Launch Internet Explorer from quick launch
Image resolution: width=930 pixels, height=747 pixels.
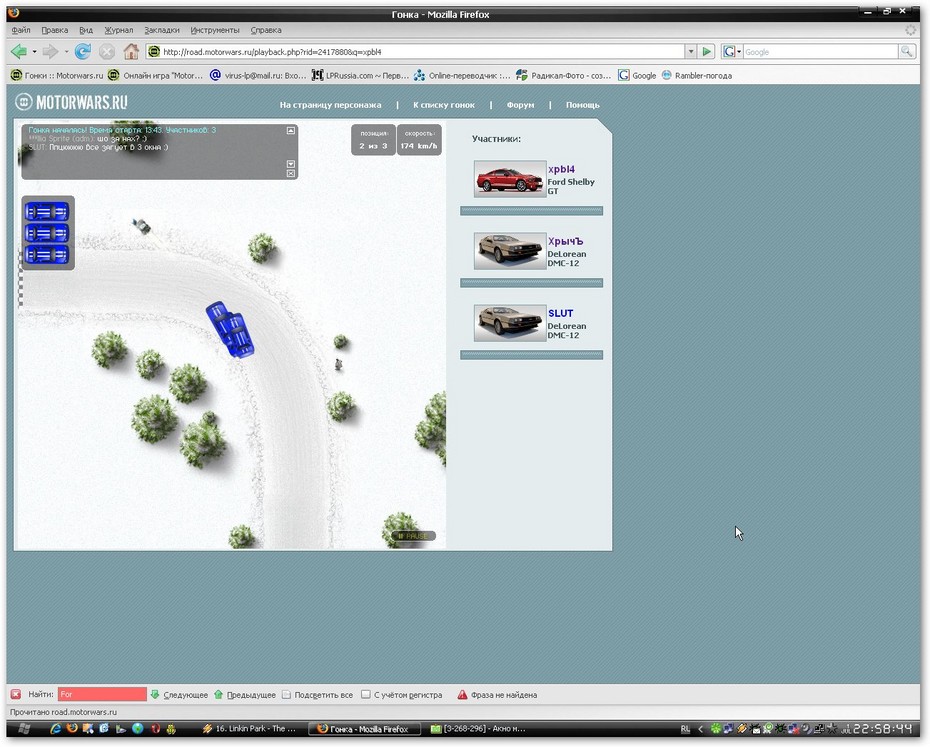56,729
